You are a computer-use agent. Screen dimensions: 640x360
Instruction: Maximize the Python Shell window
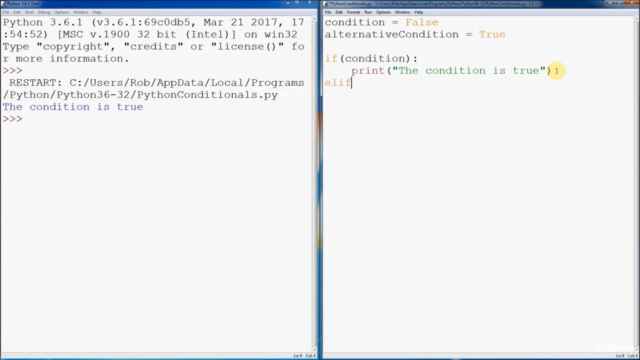pyautogui.click(x=298, y=3)
